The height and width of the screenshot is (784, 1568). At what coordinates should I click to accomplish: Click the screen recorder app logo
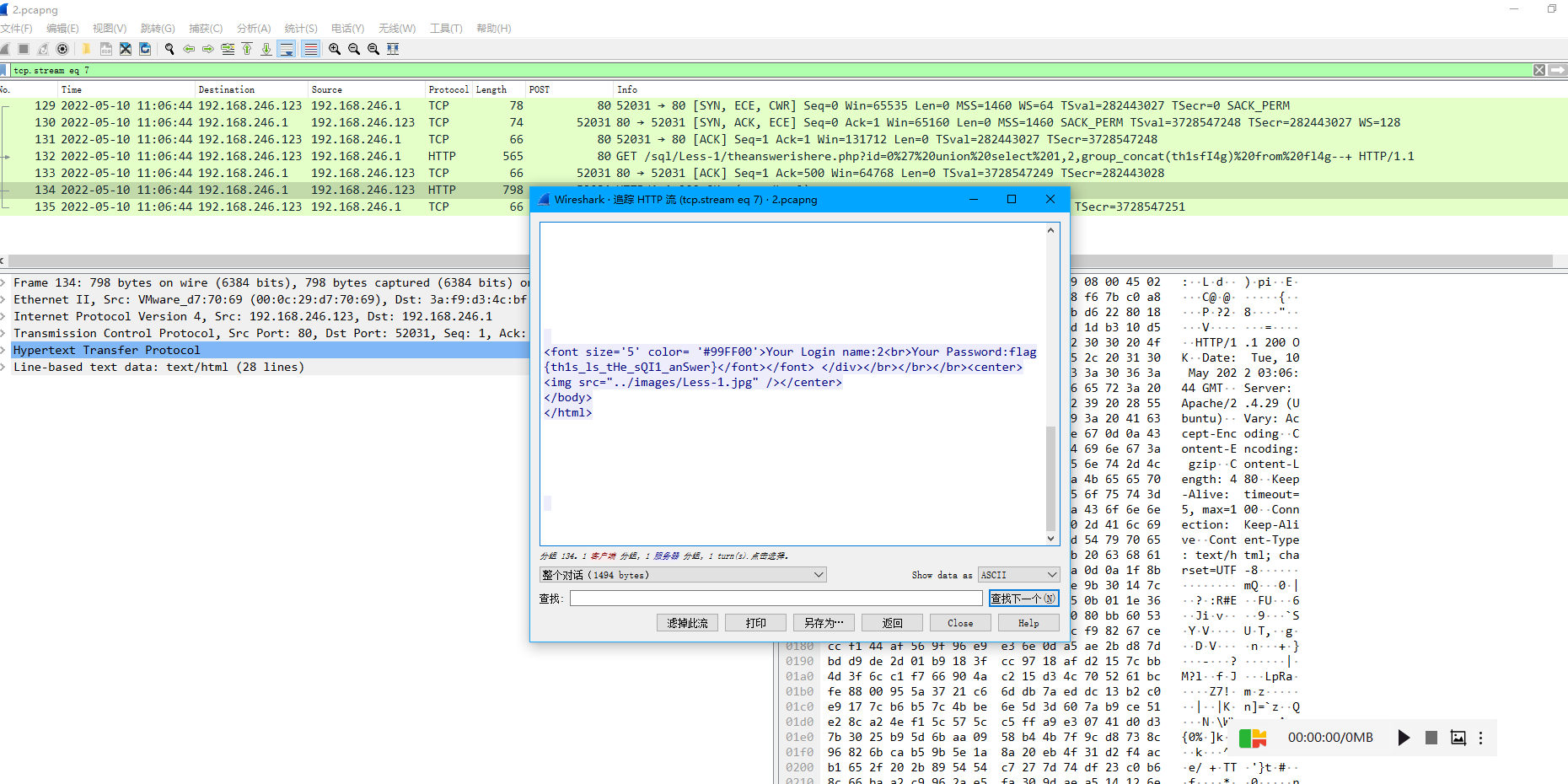pyautogui.click(x=1253, y=738)
